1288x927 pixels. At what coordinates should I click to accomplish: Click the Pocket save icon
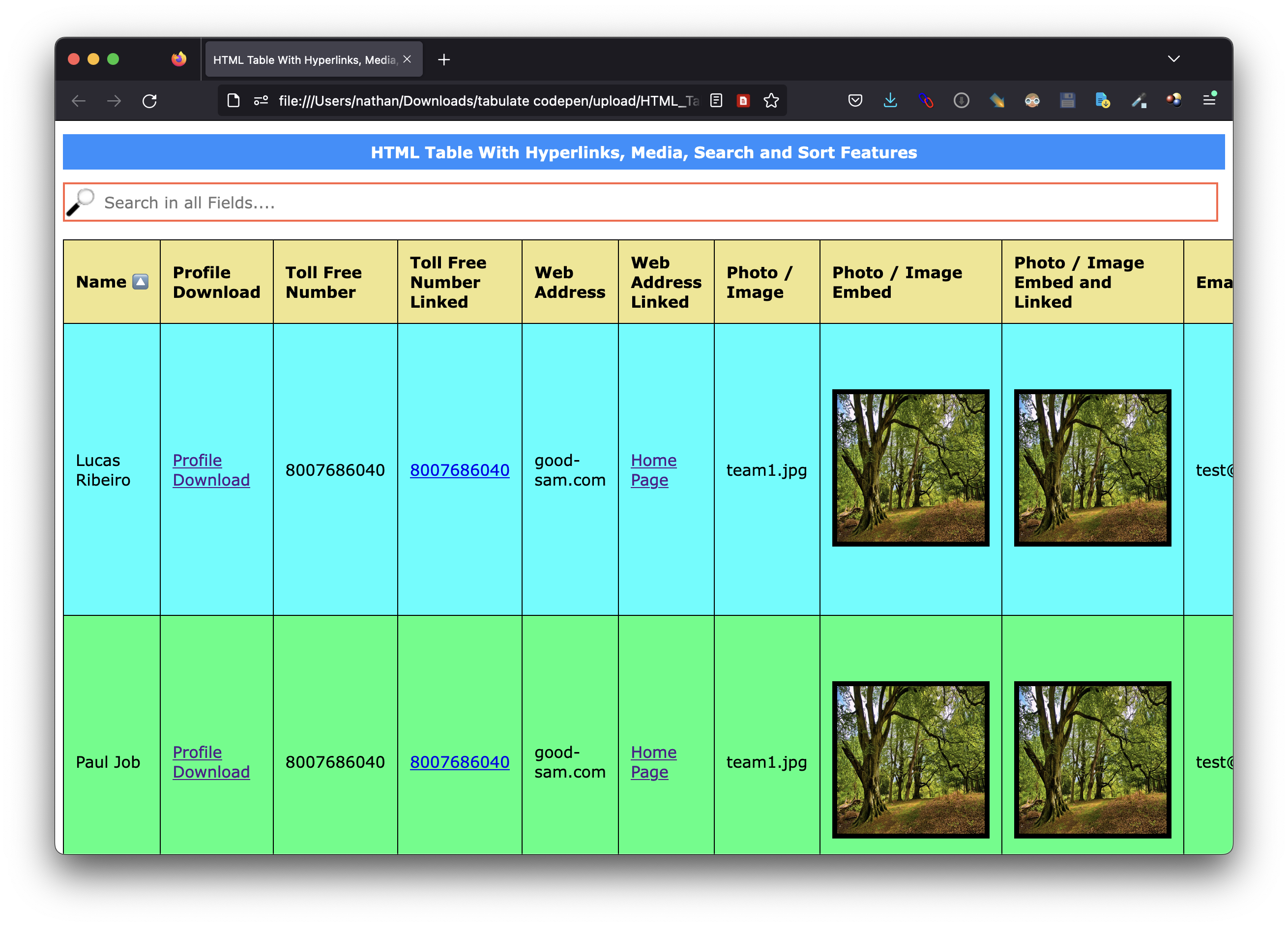click(855, 100)
